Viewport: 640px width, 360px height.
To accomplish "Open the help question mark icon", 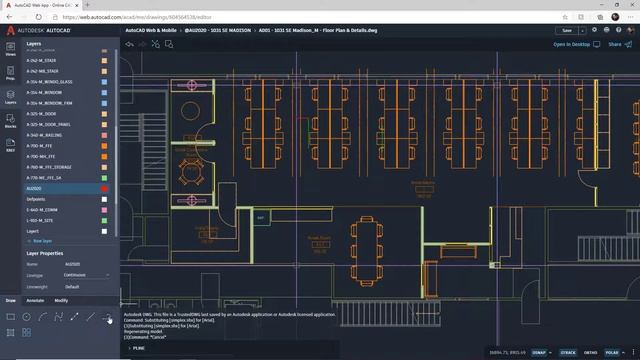I will tap(619, 30).
